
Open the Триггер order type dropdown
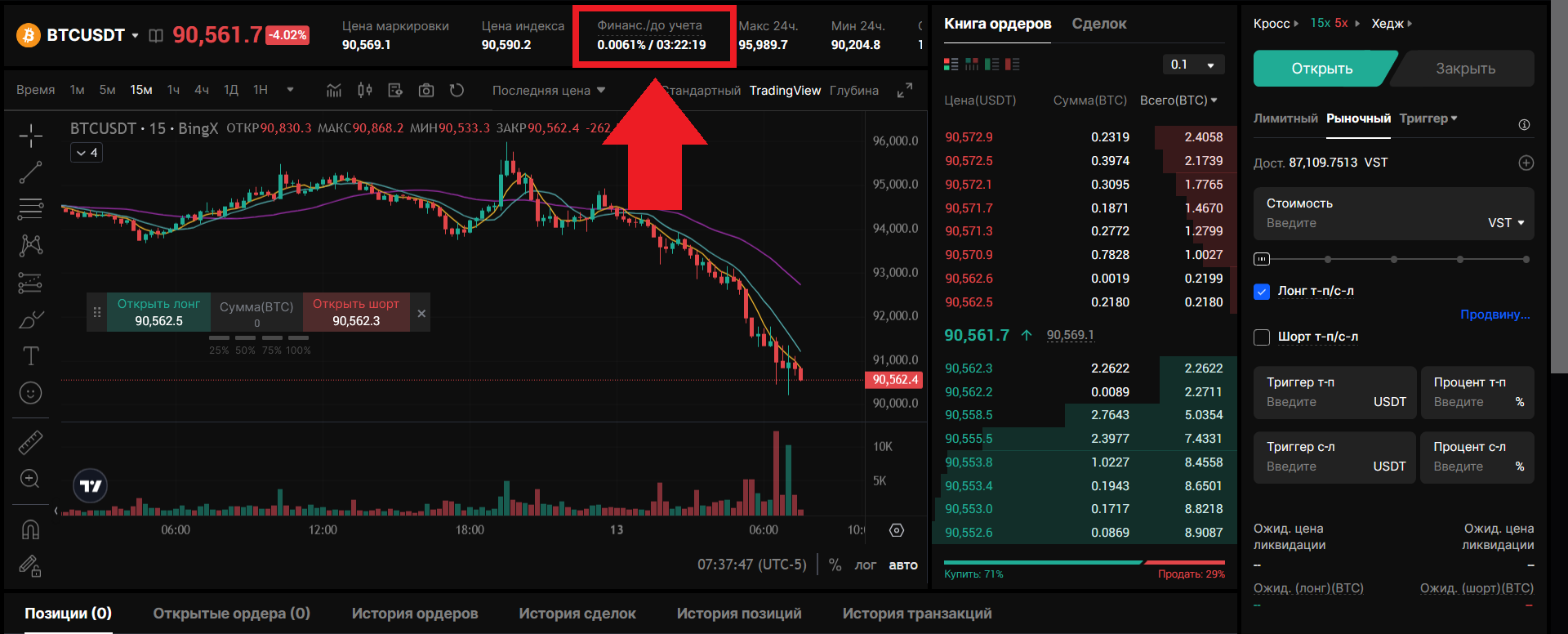[x=1428, y=118]
